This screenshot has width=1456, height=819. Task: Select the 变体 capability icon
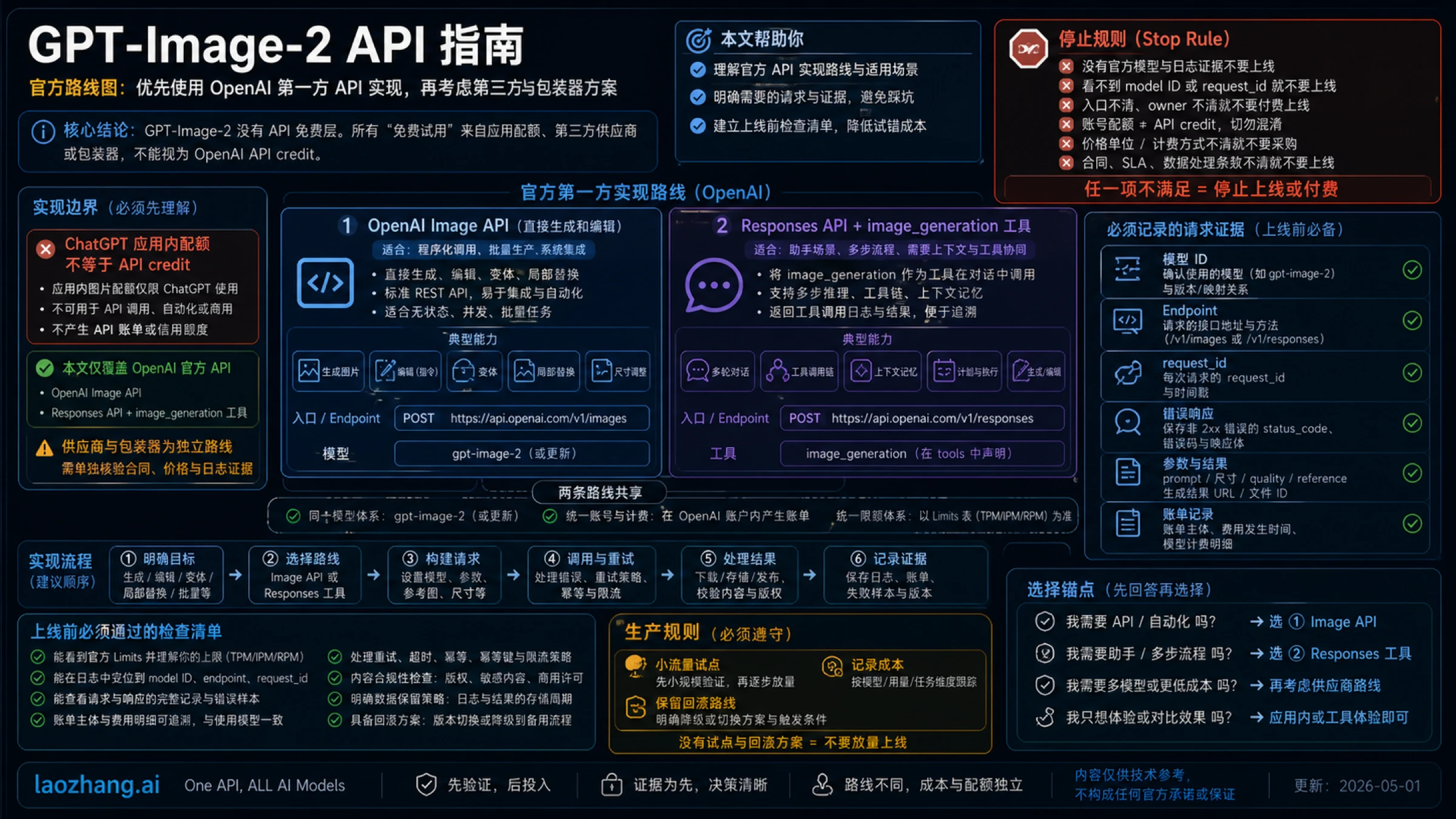pyautogui.click(x=463, y=371)
